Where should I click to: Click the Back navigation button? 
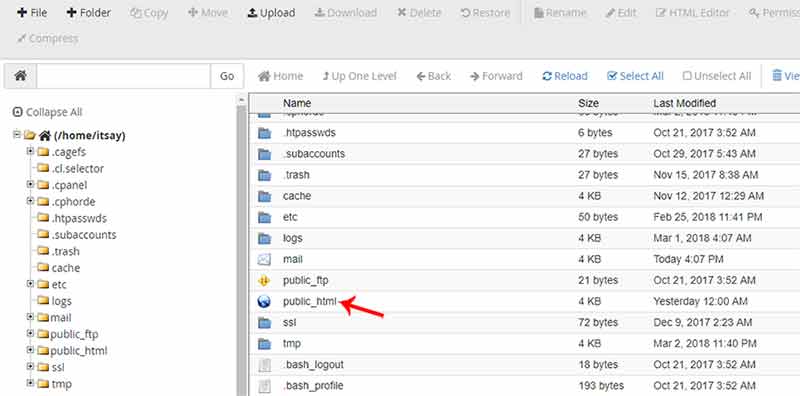point(434,76)
